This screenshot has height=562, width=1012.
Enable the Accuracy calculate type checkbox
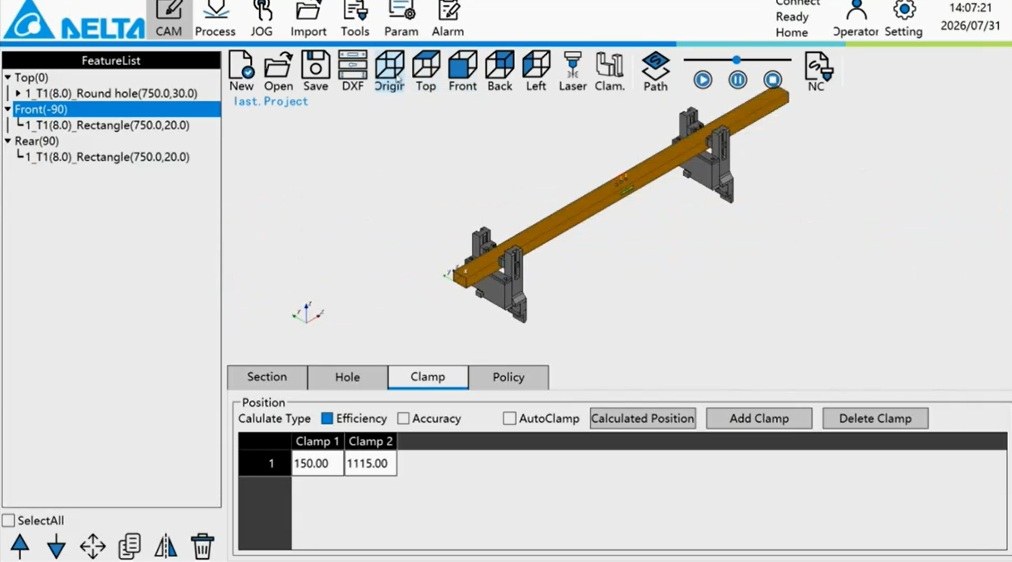pos(403,419)
